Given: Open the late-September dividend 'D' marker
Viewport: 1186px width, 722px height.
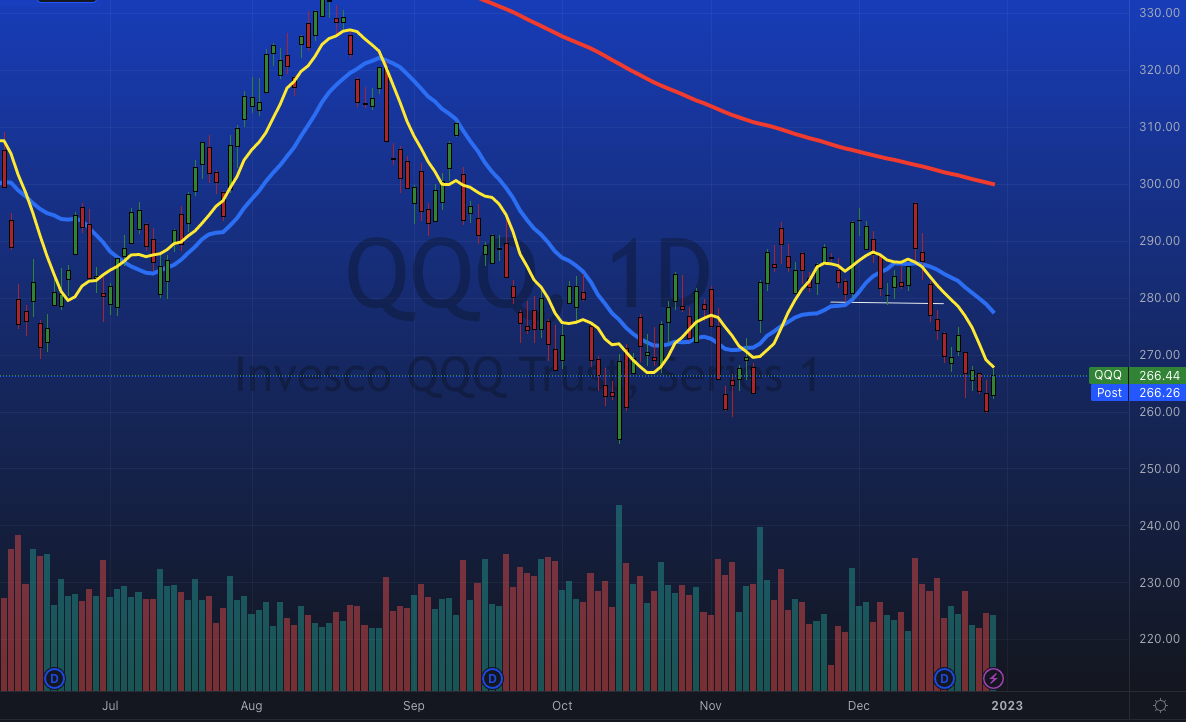Looking at the screenshot, I should tap(492, 678).
